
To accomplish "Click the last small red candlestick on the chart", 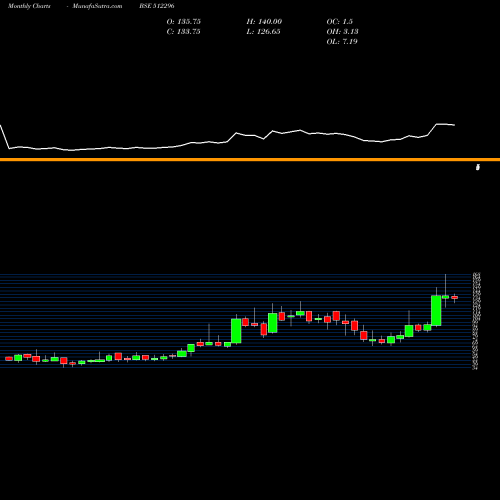I will (x=455, y=297).
